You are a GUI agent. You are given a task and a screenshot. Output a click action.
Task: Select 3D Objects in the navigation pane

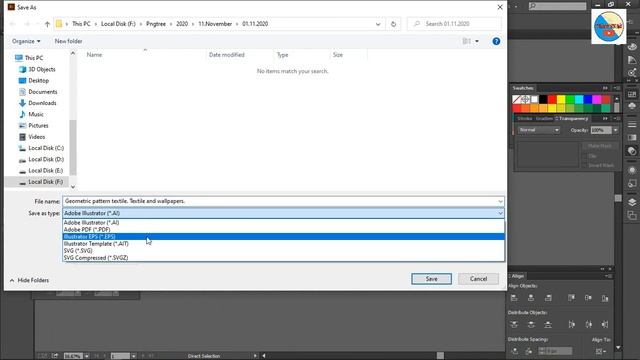[42, 69]
